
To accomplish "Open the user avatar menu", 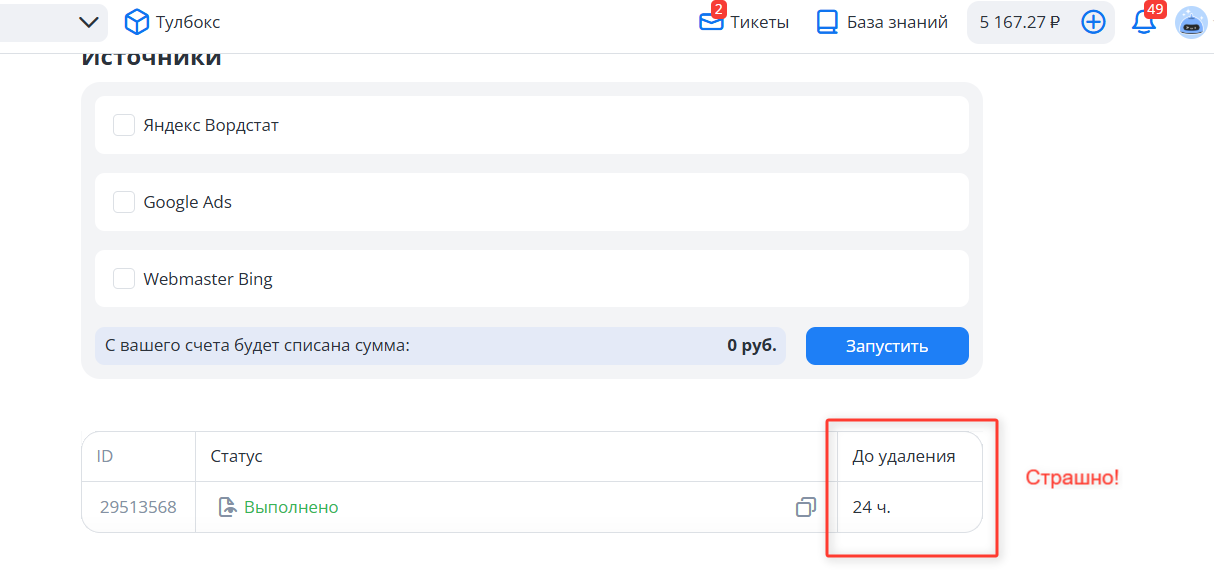I will (1191, 22).
